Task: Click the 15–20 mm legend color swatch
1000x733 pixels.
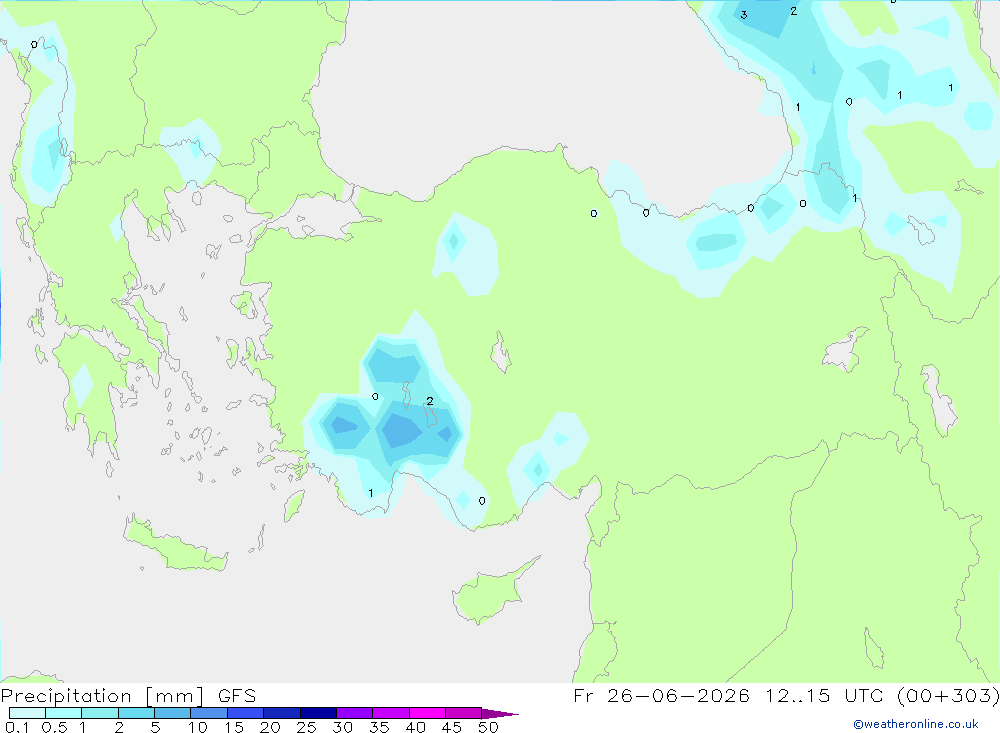Action: coord(246,713)
